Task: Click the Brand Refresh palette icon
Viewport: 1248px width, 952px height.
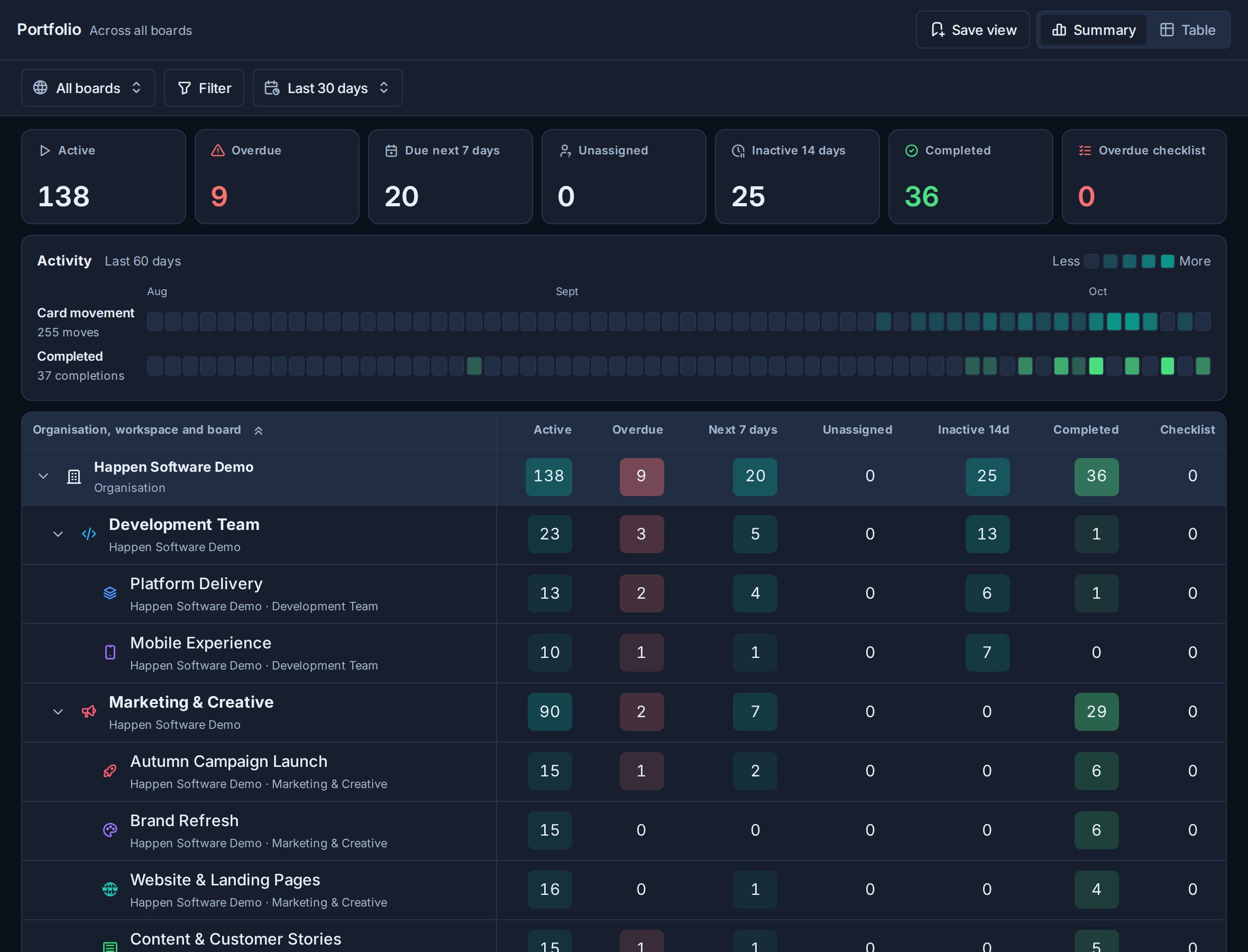Action: [x=110, y=830]
